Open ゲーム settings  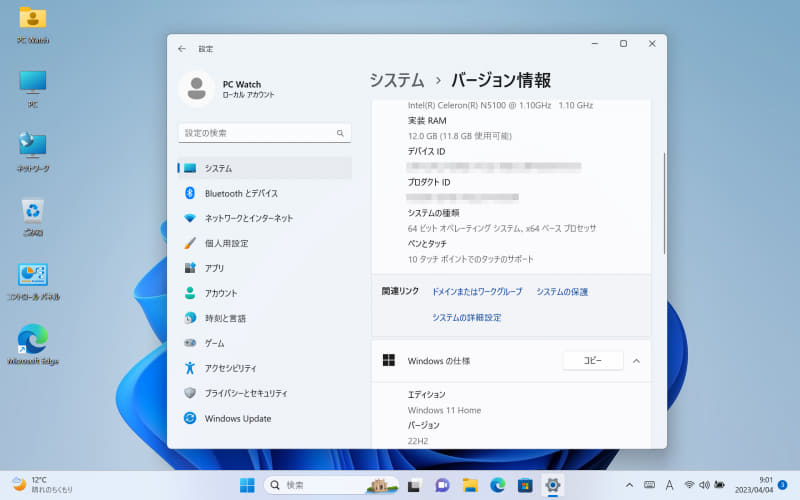264,343
